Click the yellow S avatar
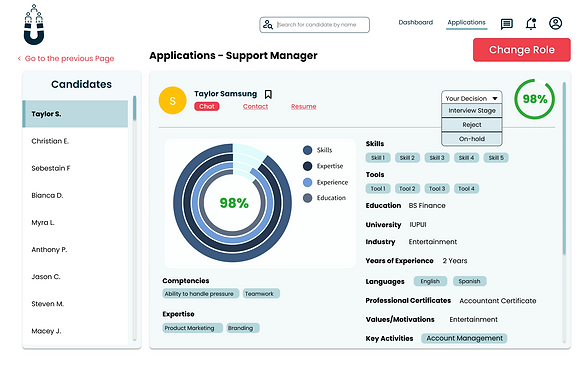 click(173, 100)
